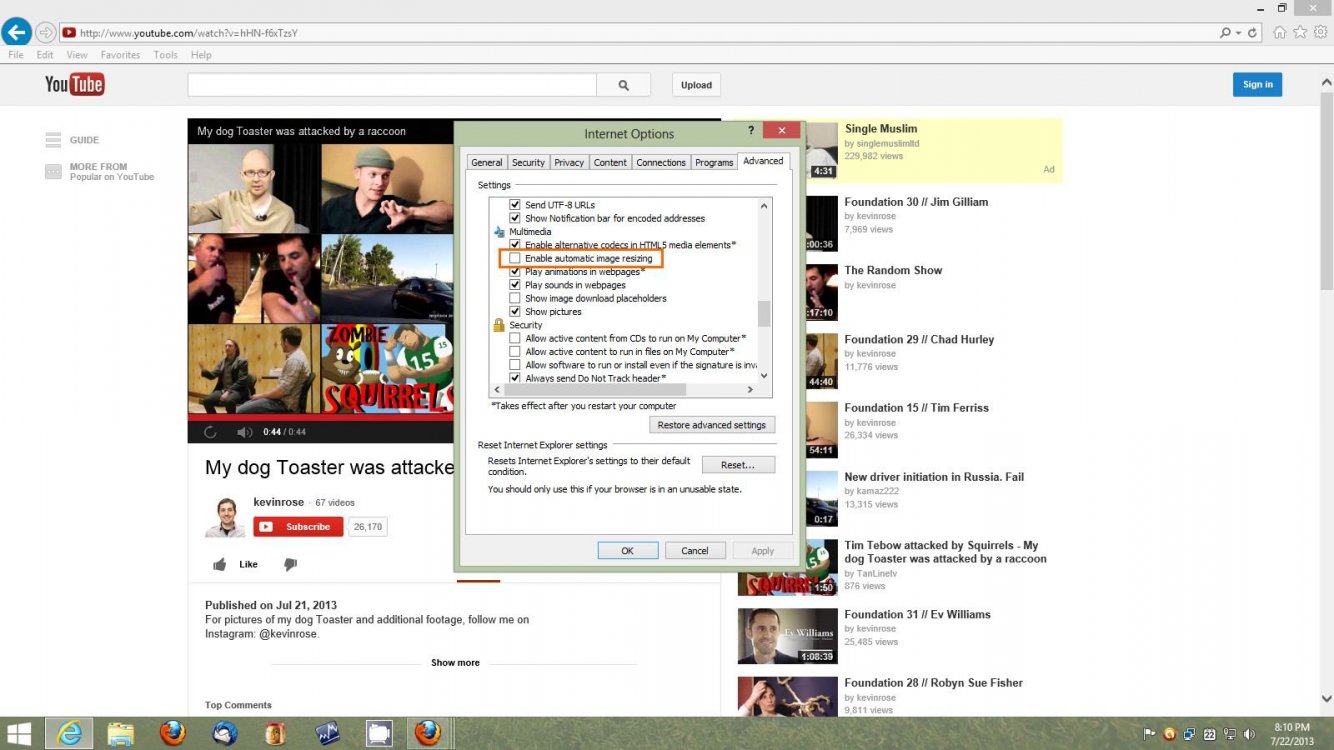
Task: Switch to the General tab
Action: (x=487, y=162)
